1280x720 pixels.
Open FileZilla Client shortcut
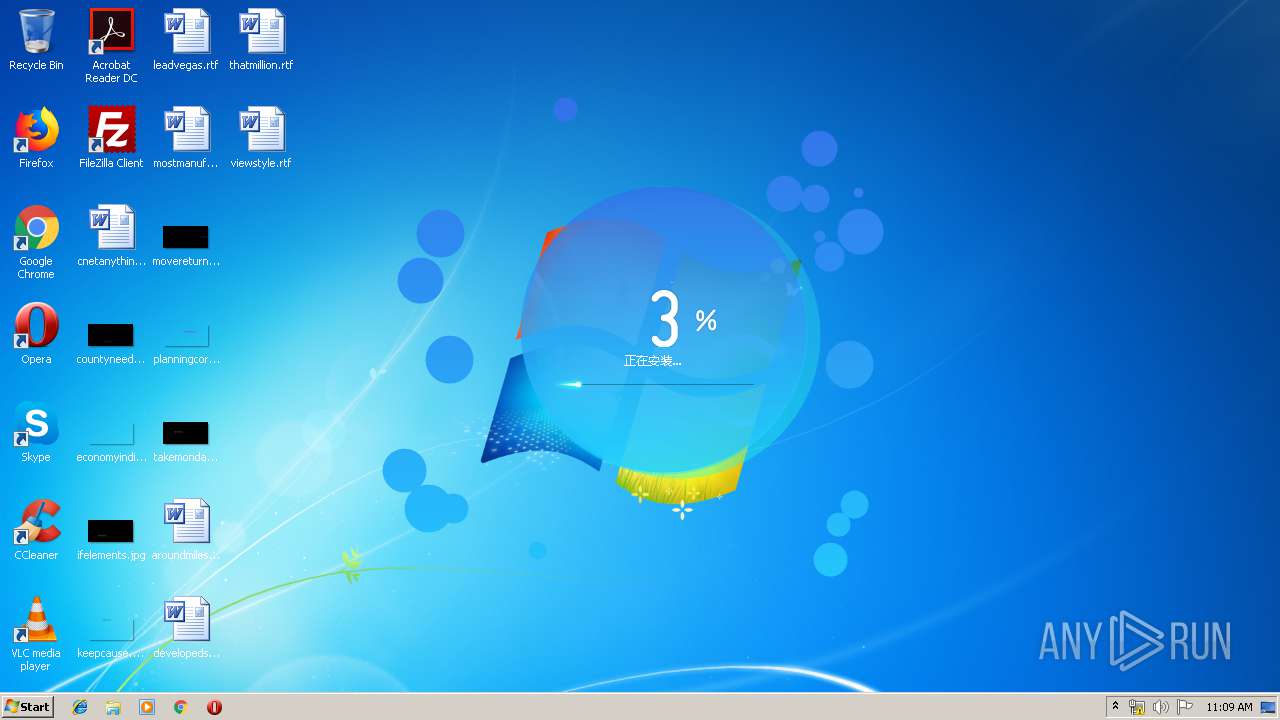pos(111,138)
